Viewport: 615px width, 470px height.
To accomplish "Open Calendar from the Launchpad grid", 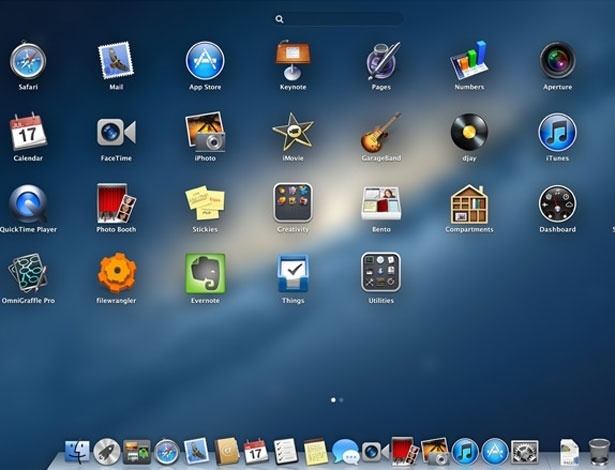I will (x=28, y=131).
